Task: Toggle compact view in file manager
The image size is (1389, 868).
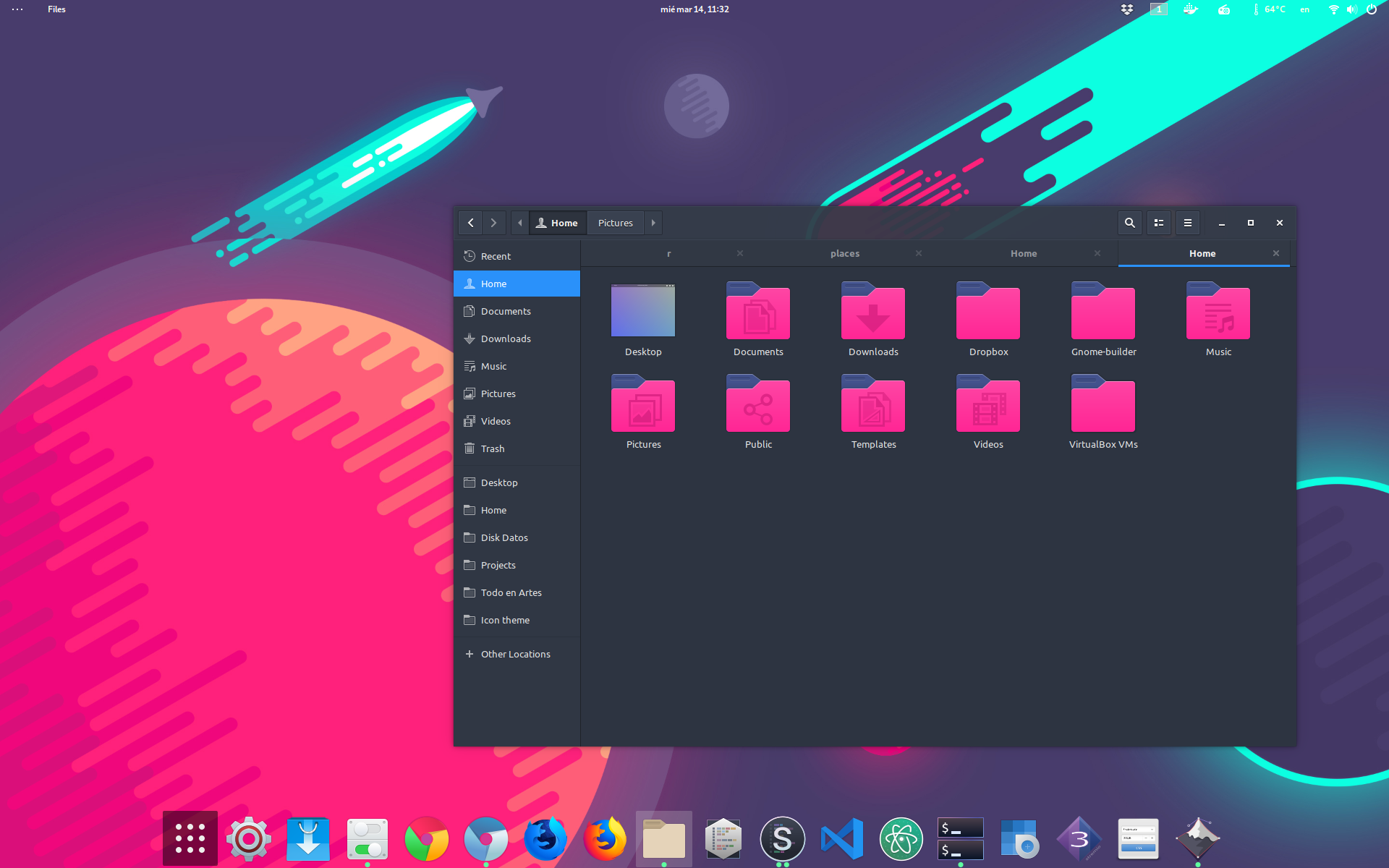Action: tap(1158, 222)
